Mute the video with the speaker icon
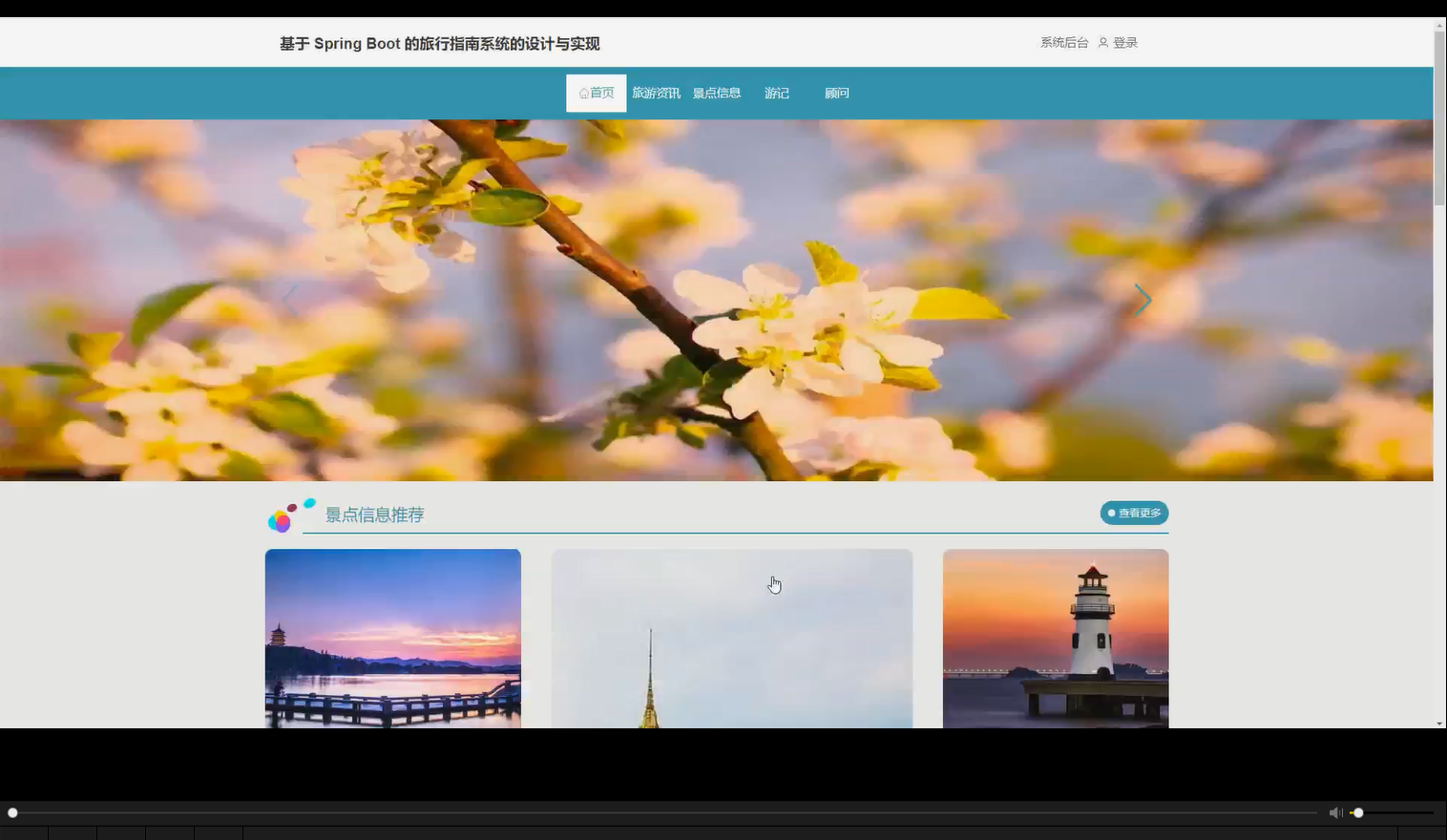Image resolution: width=1447 pixels, height=840 pixels. [1335, 812]
